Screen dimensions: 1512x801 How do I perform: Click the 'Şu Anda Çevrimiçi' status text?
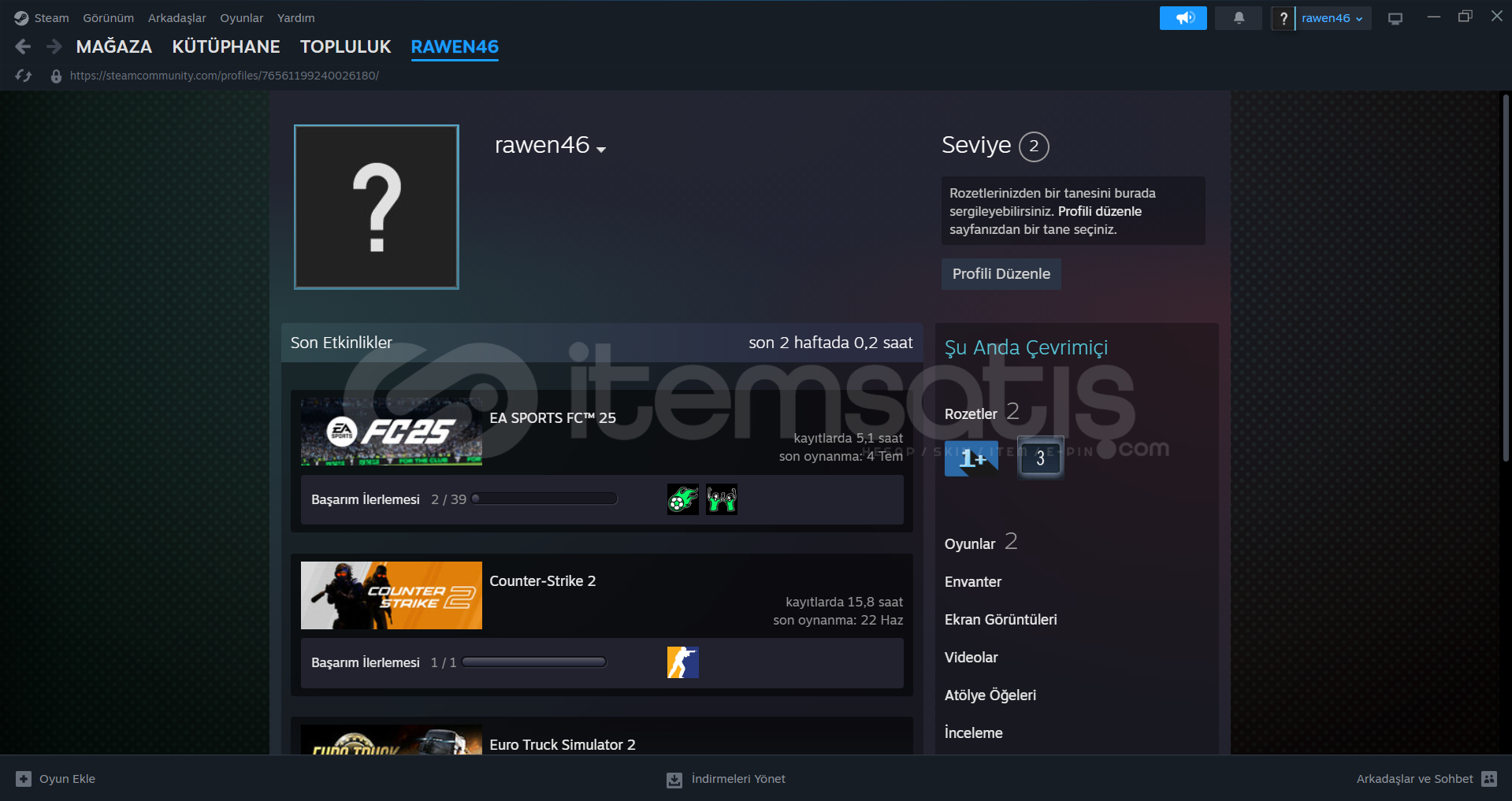point(1026,347)
